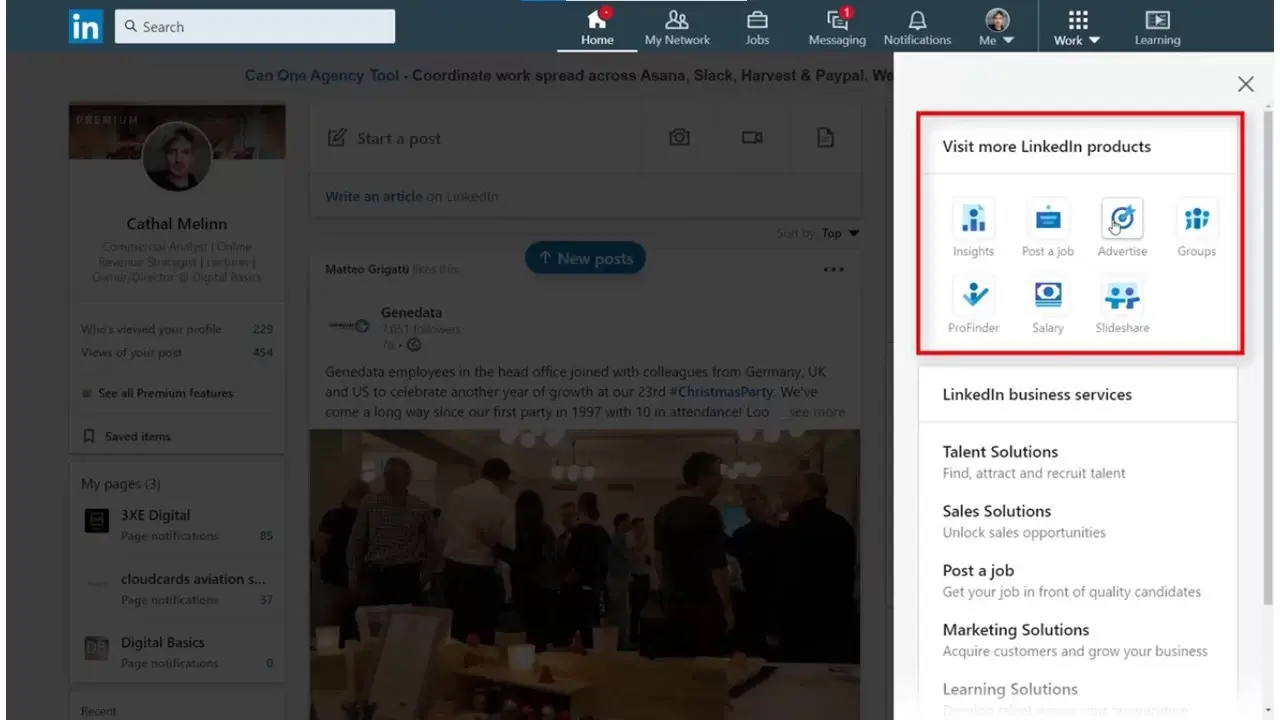Image resolution: width=1280 pixels, height=720 pixels.
Task: Open the Messaging tab
Action: pos(837,28)
